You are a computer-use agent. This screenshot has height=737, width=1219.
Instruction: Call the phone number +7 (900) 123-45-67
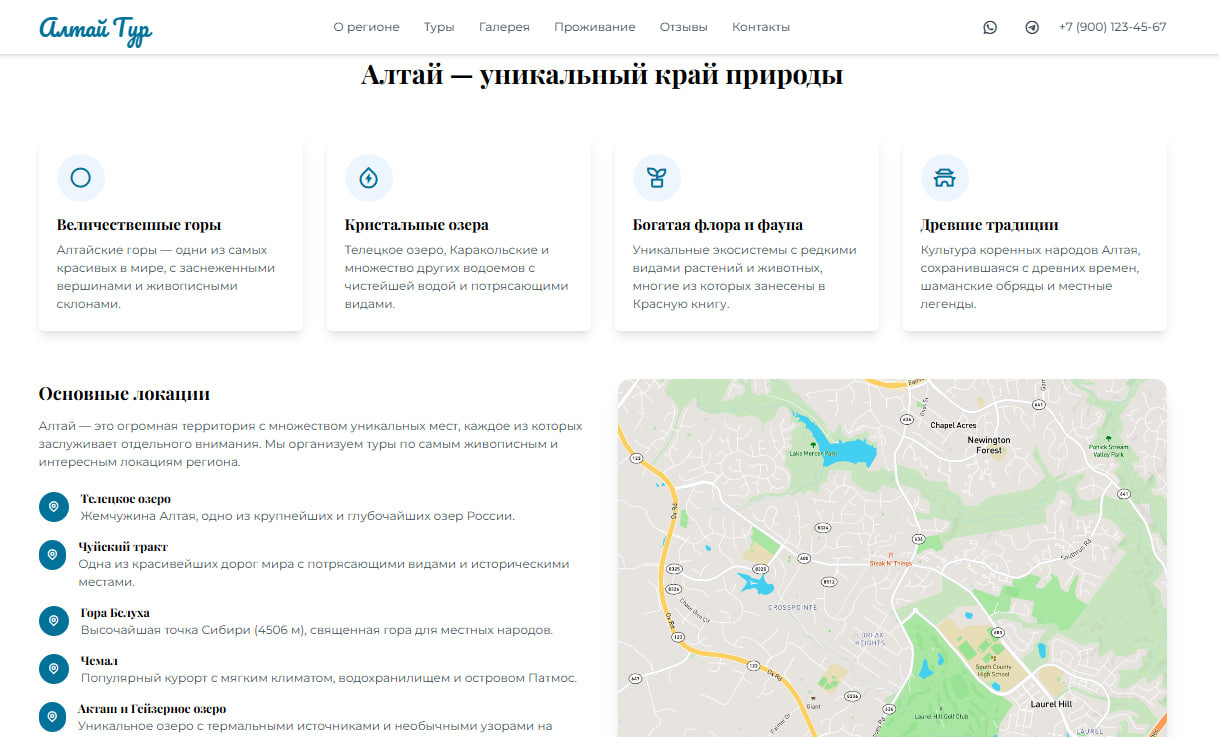pos(1113,27)
